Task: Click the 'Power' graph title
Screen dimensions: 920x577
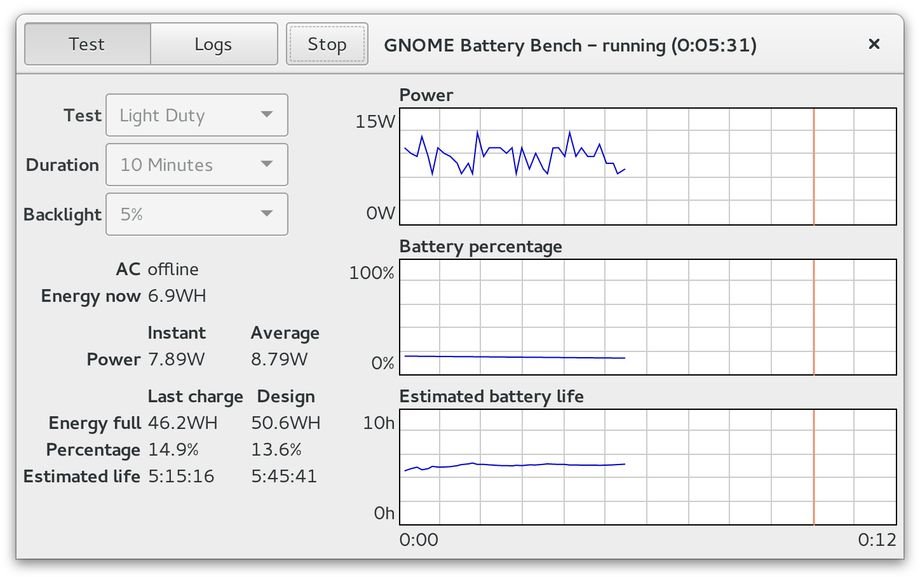Action: tap(426, 95)
